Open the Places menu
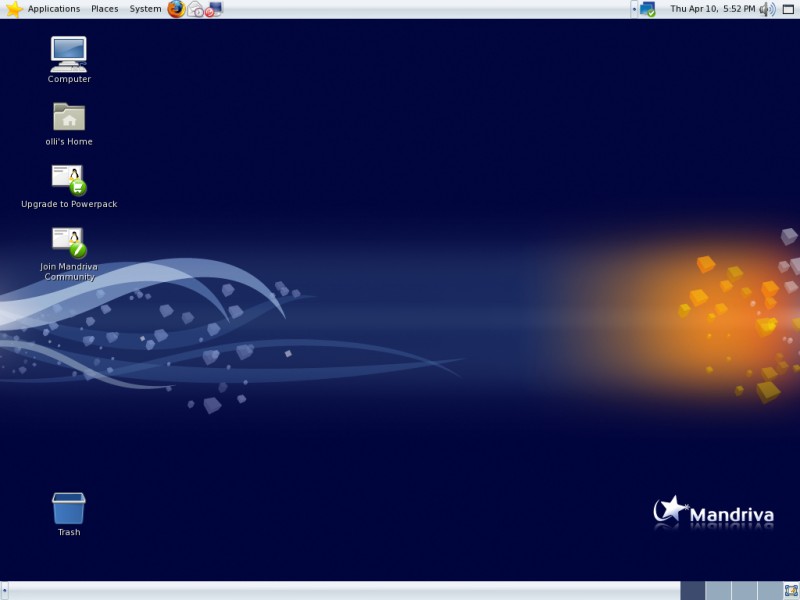 click(105, 9)
